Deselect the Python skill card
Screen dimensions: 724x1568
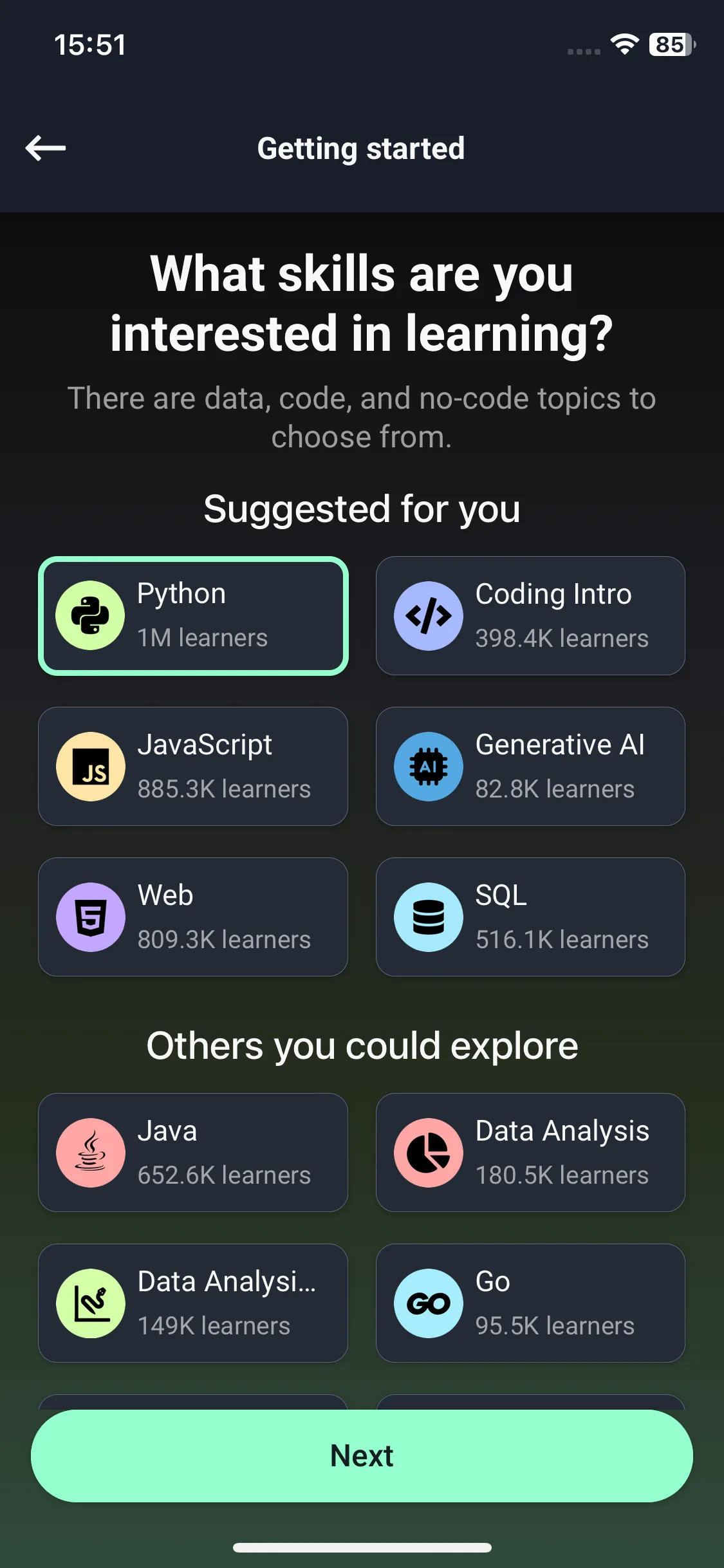193,615
